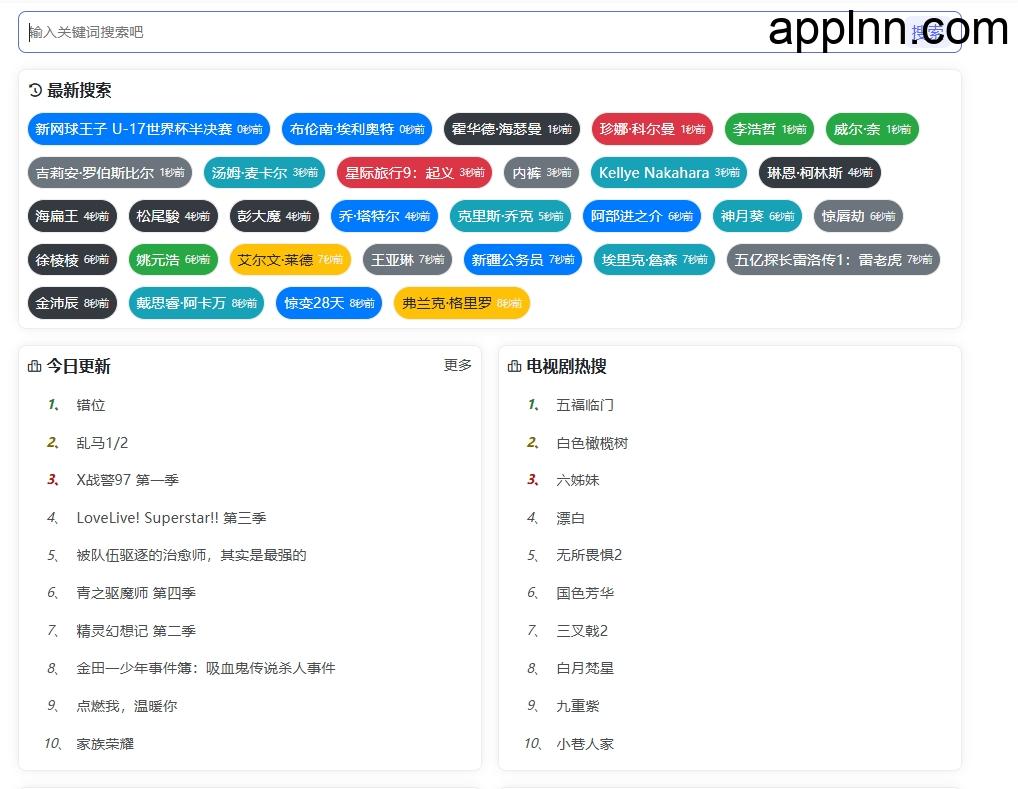Open the 更多 link for today's updates
The image size is (1018, 789).
tap(457, 366)
